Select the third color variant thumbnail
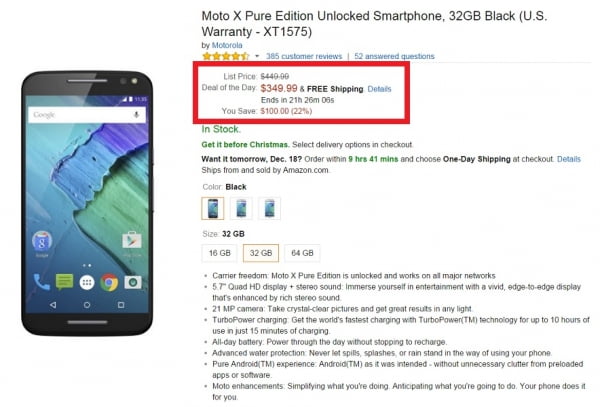 click(x=269, y=208)
